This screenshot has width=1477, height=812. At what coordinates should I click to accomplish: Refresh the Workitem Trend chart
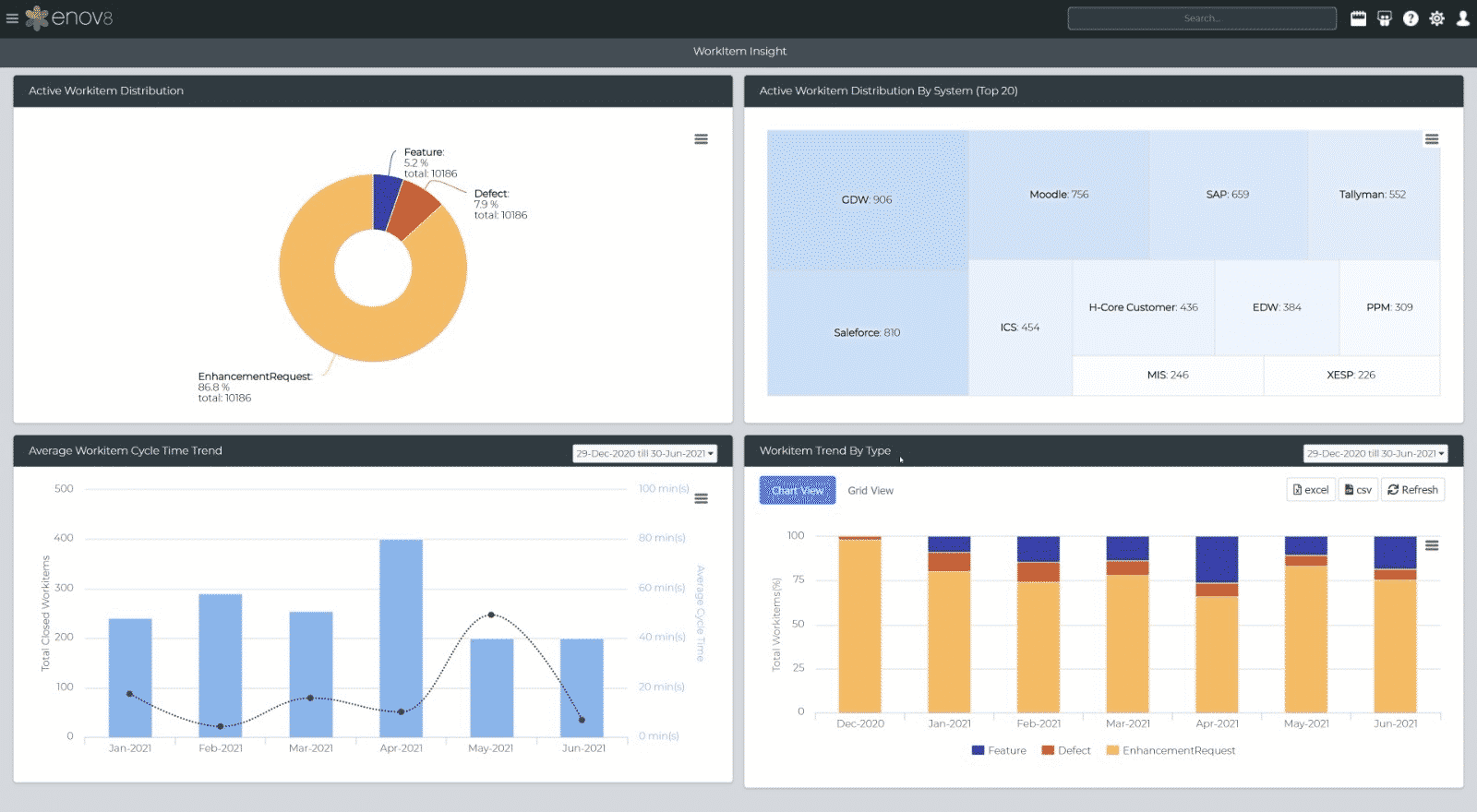(x=1412, y=490)
